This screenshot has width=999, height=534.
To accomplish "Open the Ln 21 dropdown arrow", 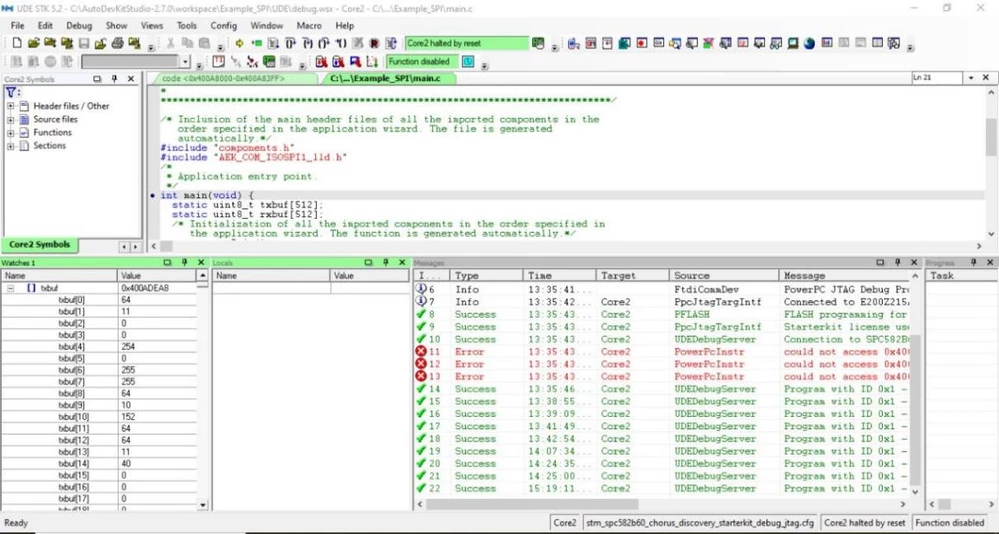I will tap(971, 78).
